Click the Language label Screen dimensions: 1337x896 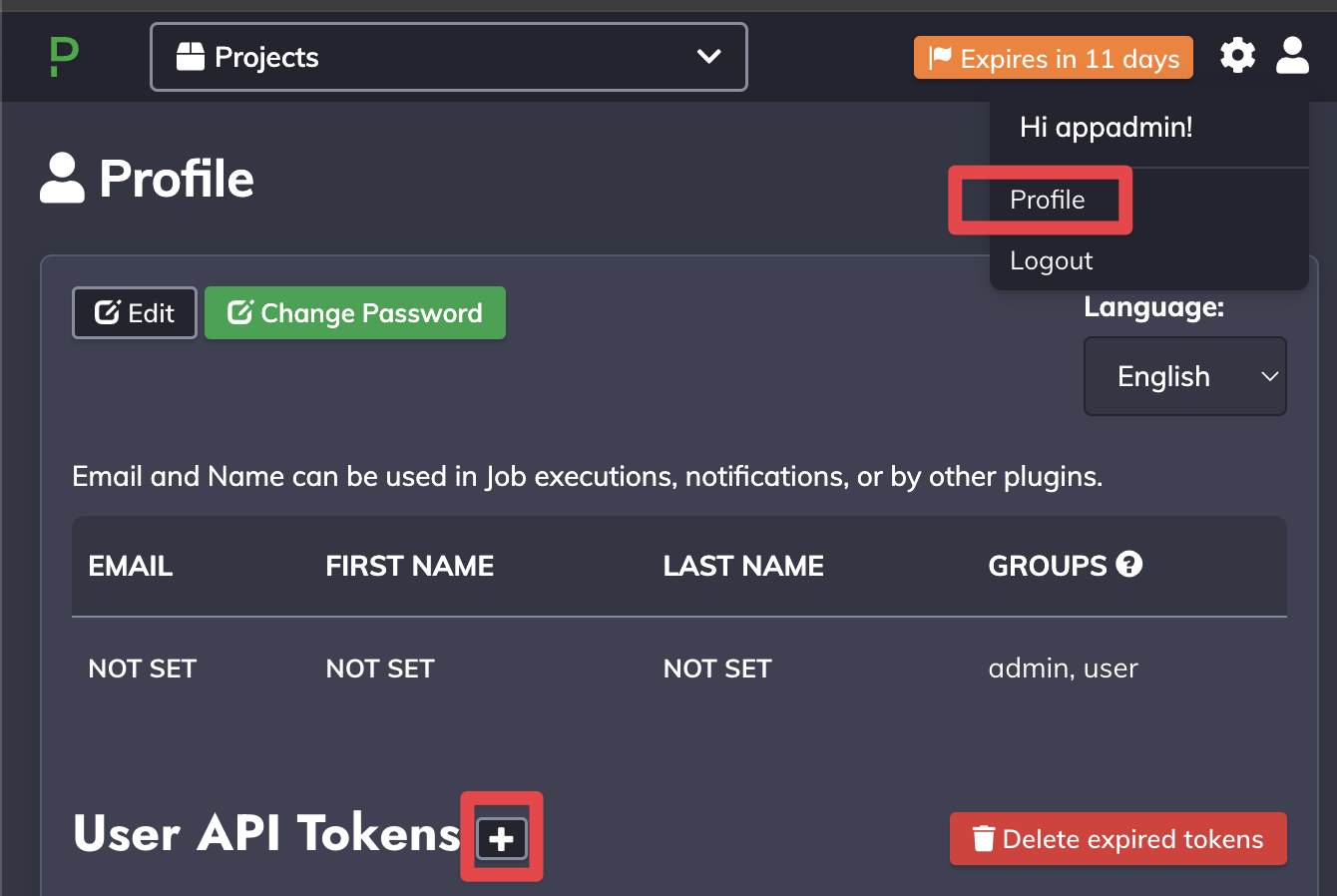[1154, 307]
